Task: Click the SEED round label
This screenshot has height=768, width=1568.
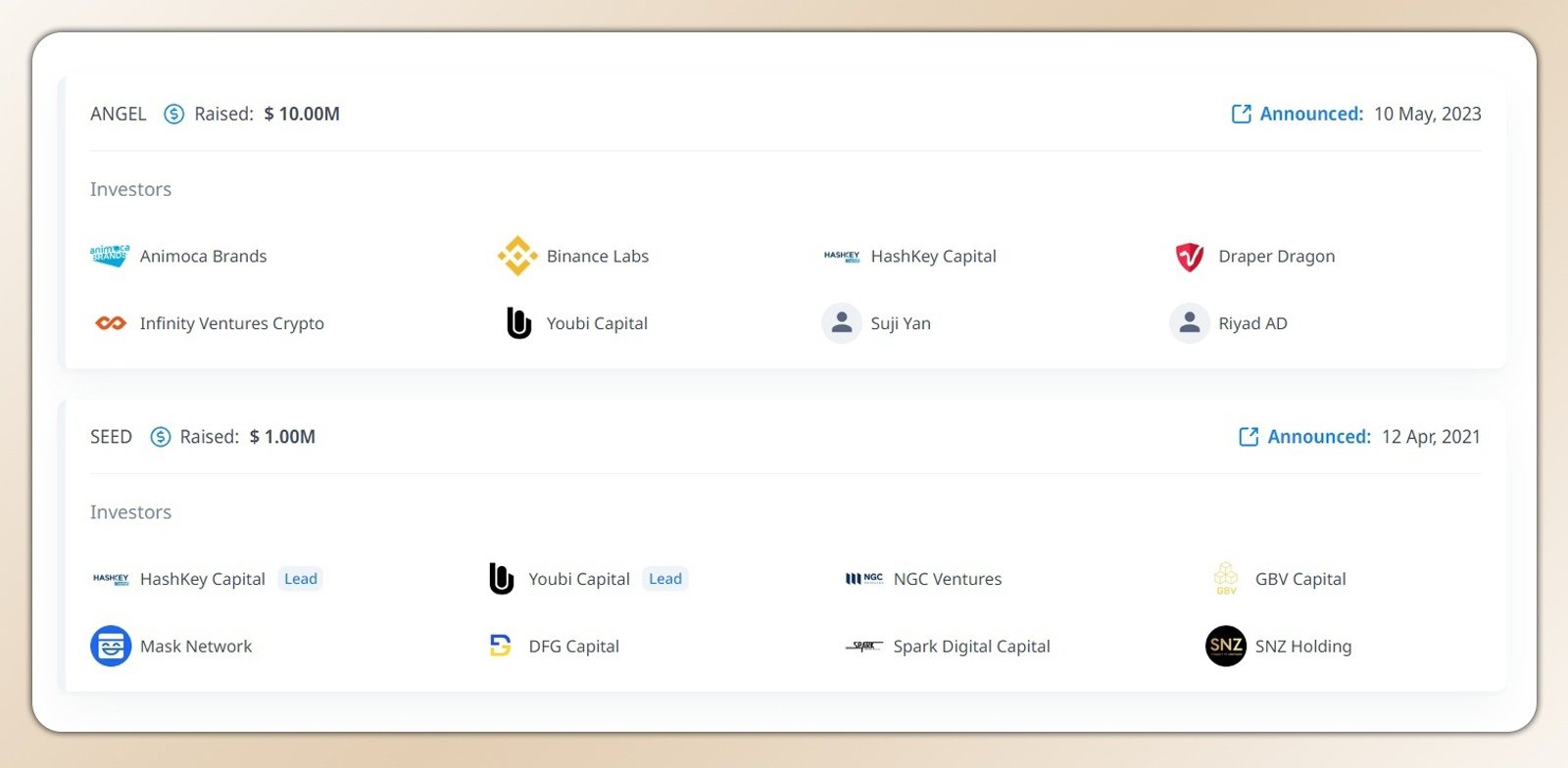Action: [x=111, y=437]
